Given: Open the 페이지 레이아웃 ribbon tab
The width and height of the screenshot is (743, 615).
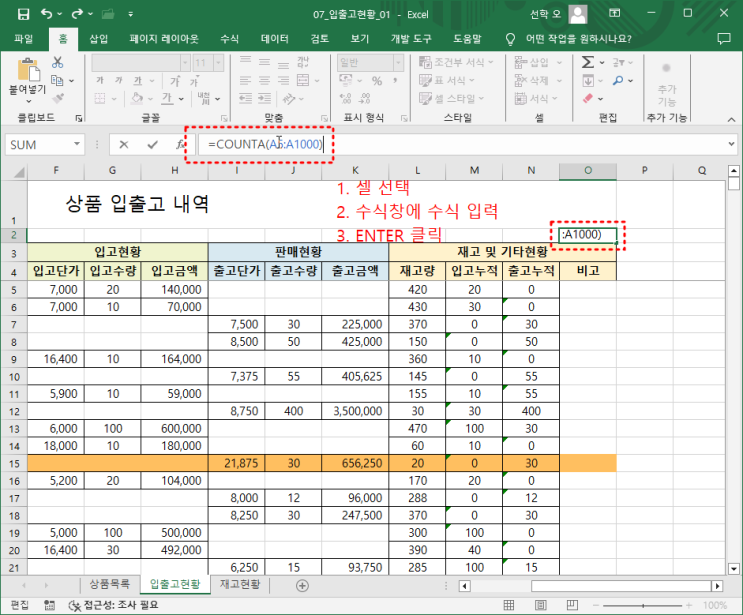Looking at the screenshot, I should coord(164,39).
